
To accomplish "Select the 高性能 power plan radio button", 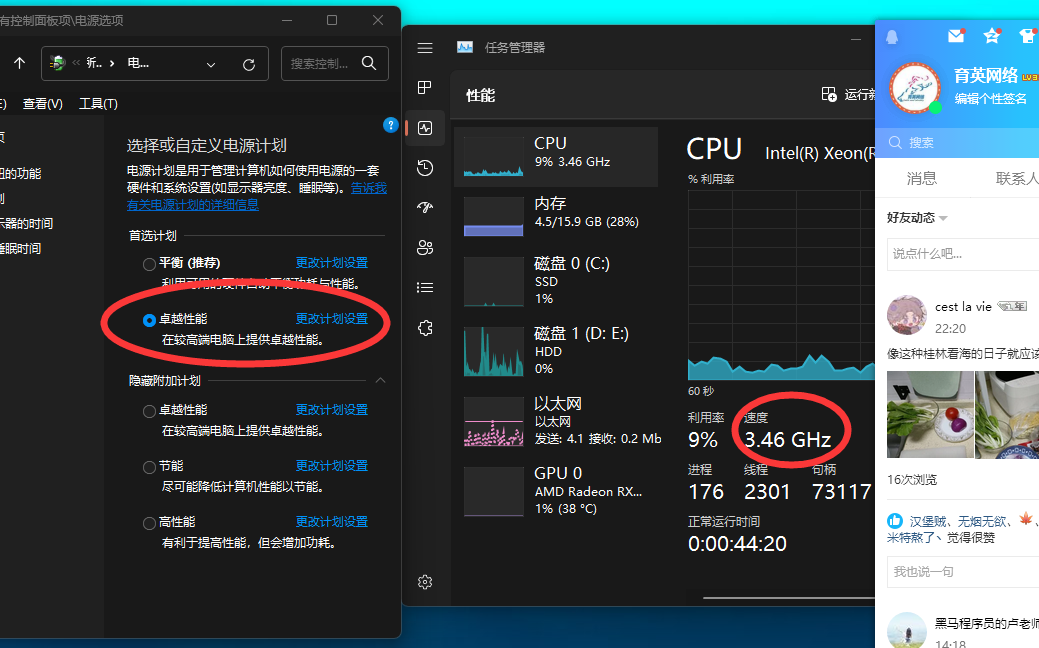I will tap(149, 523).
